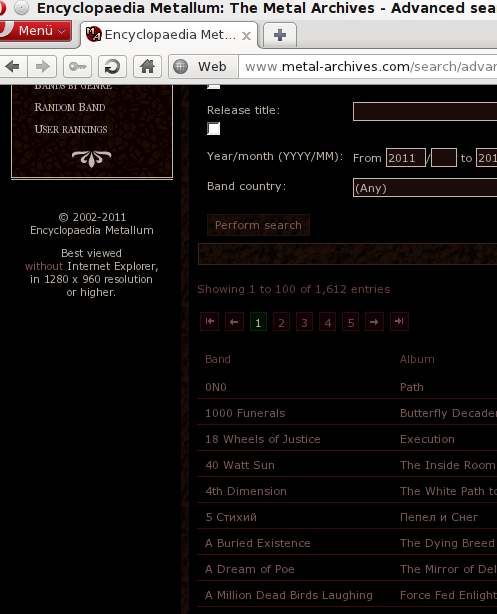Click the Release title input field
Viewport: 497px width, 614px height.
pos(425,112)
